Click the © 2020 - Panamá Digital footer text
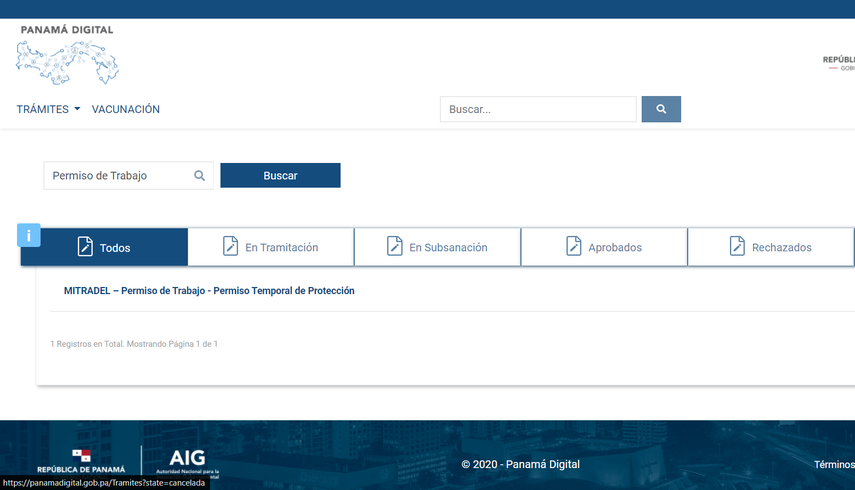This screenshot has width=855, height=490. point(520,464)
